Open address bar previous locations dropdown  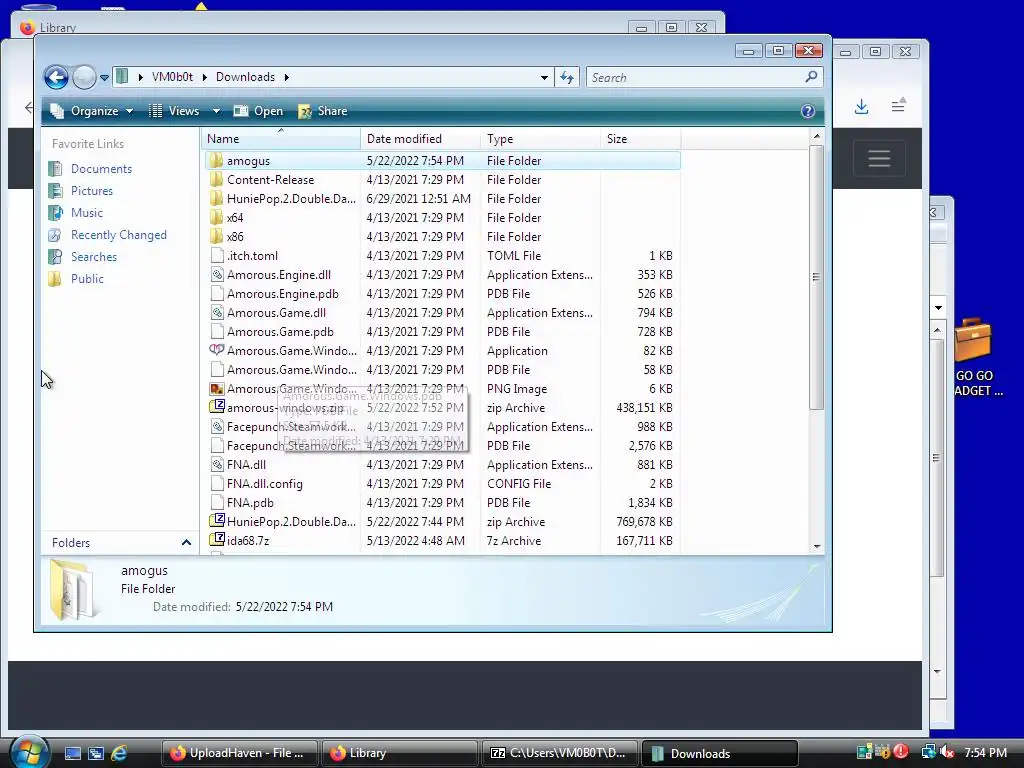pos(544,78)
